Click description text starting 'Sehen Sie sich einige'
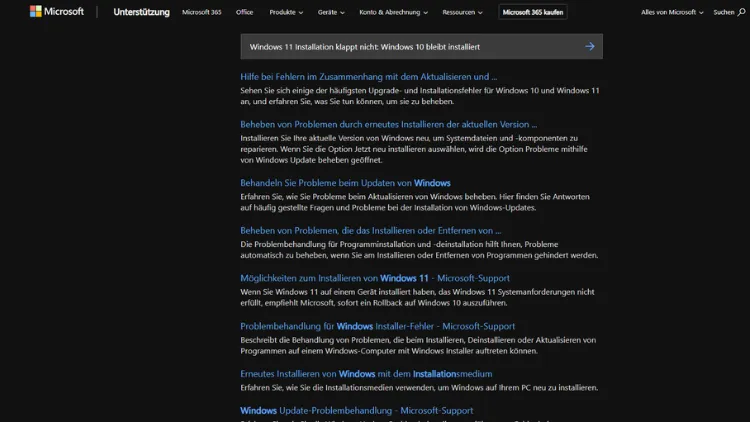The width and height of the screenshot is (750, 422). point(419,96)
